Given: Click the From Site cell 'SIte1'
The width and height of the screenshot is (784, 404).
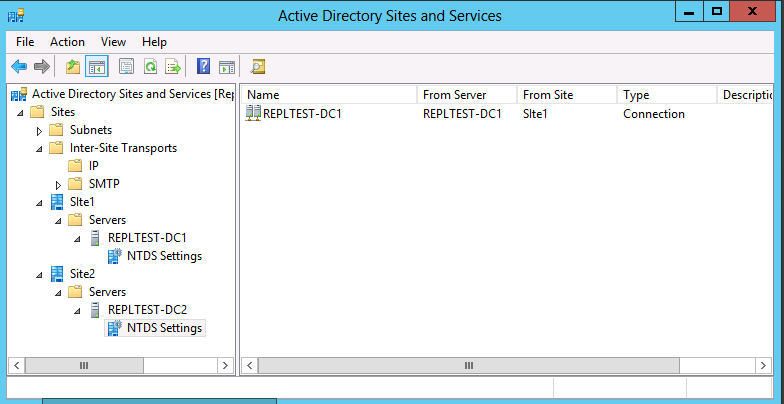Looking at the screenshot, I should pyautogui.click(x=535, y=114).
